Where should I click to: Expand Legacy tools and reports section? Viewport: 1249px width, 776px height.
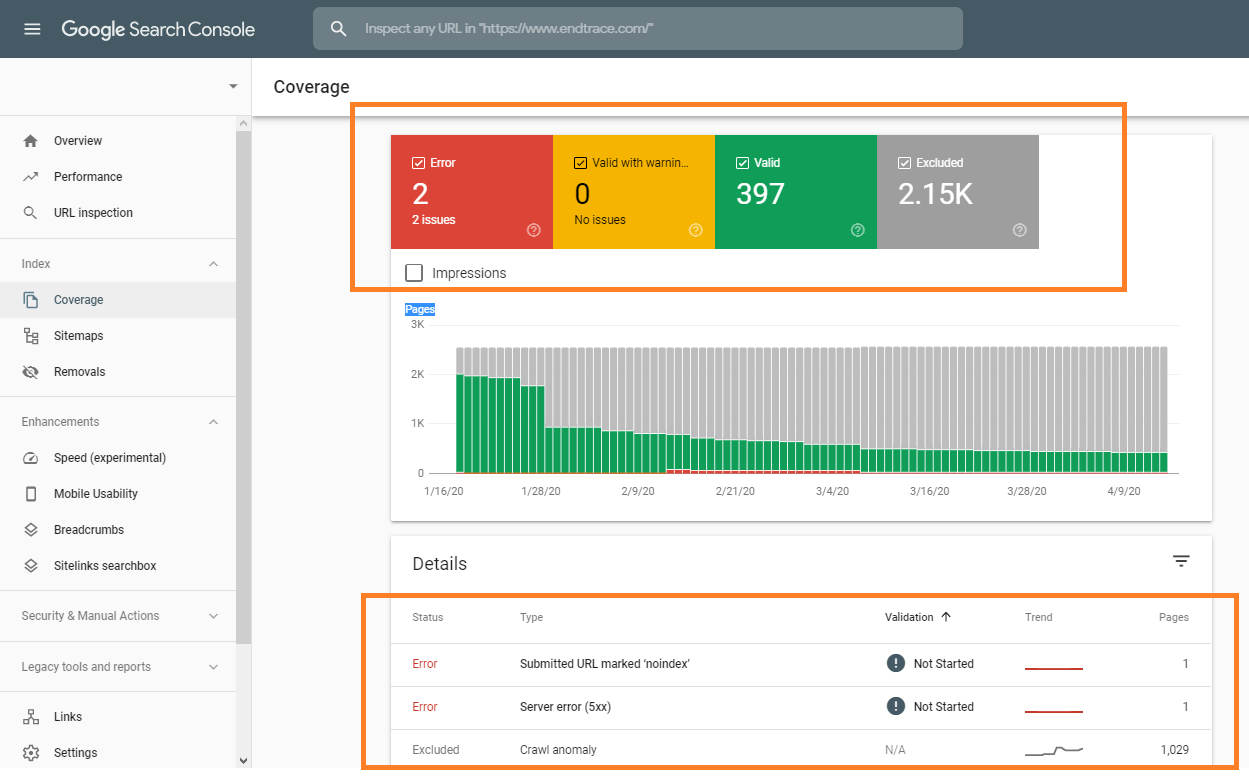(x=213, y=667)
